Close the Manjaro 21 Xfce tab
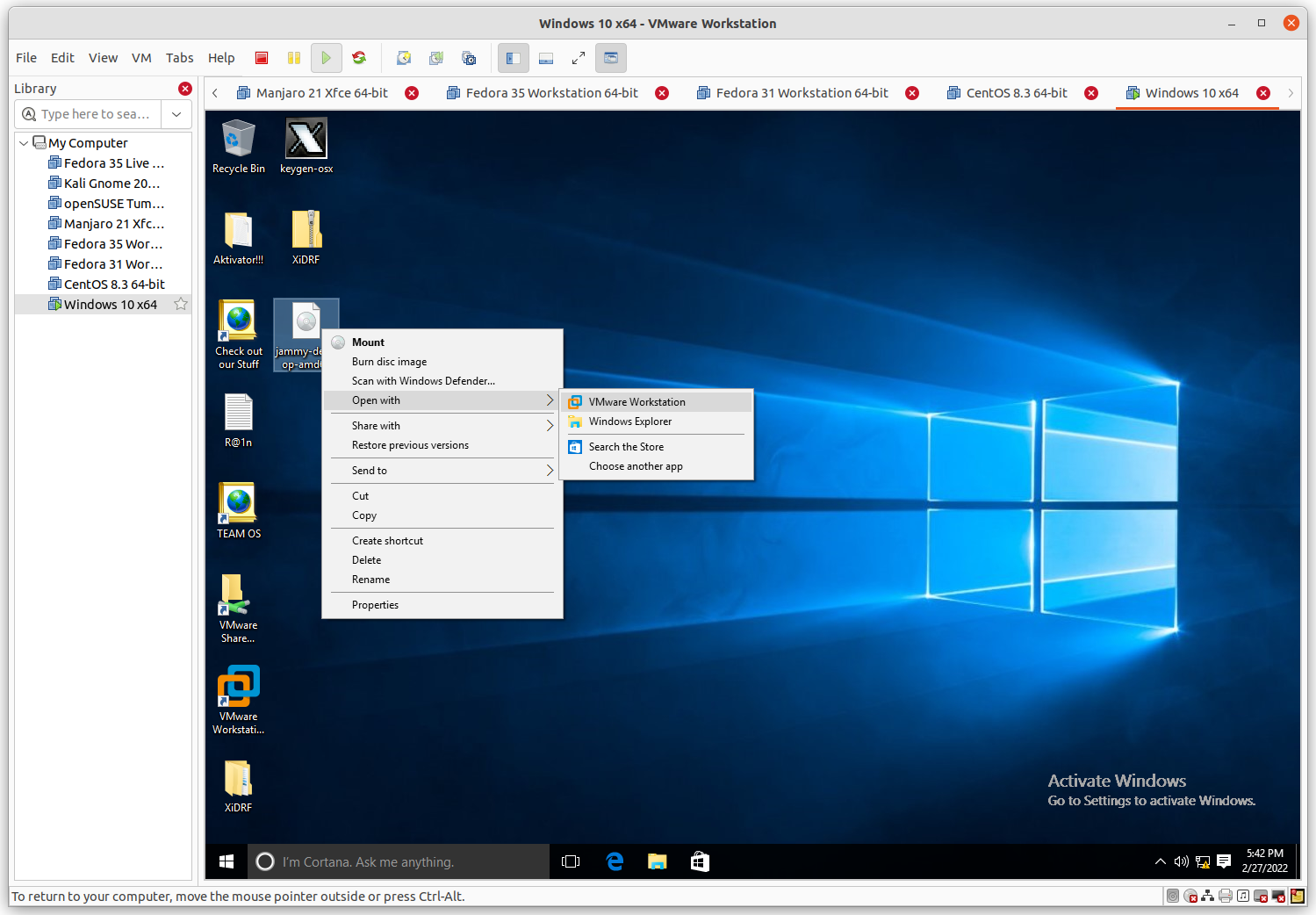Viewport: 1316px width, 915px height. click(x=412, y=93)
